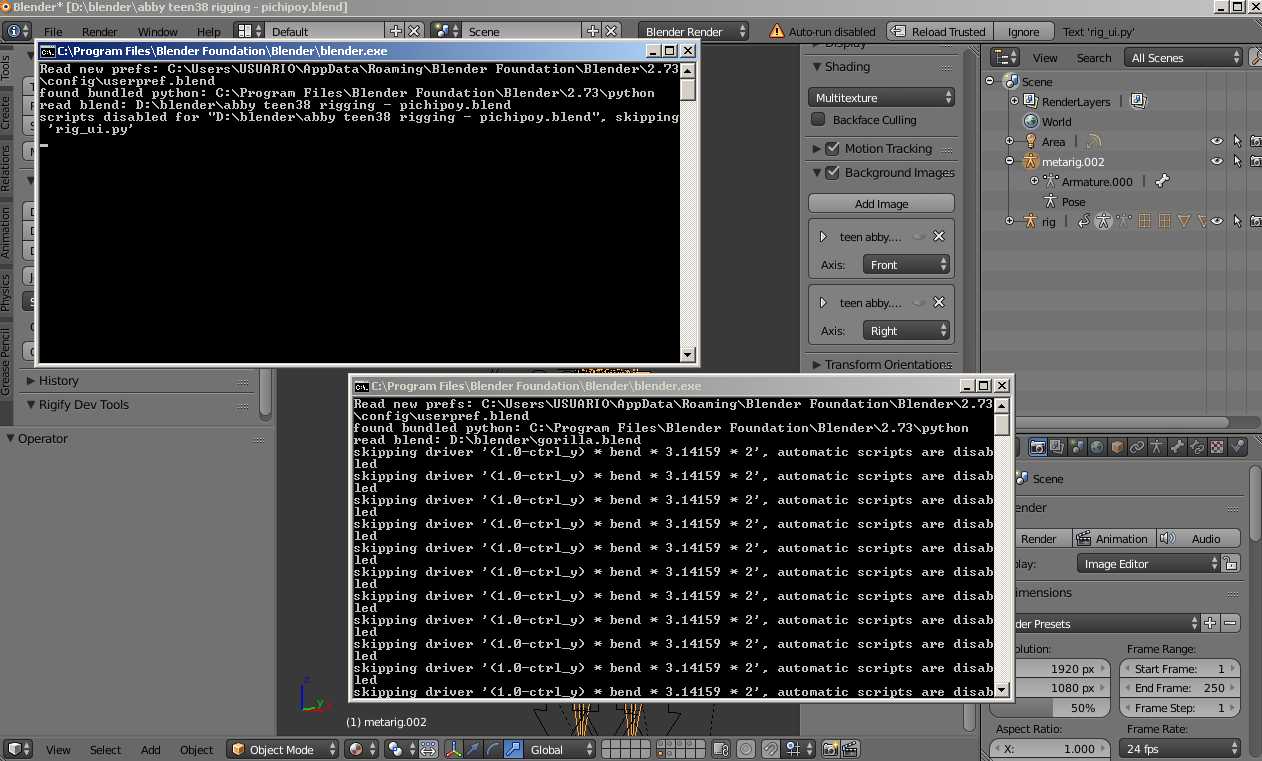
Task: Toggle selectability arrow for Area lamp
Action: coord(1237,142)
